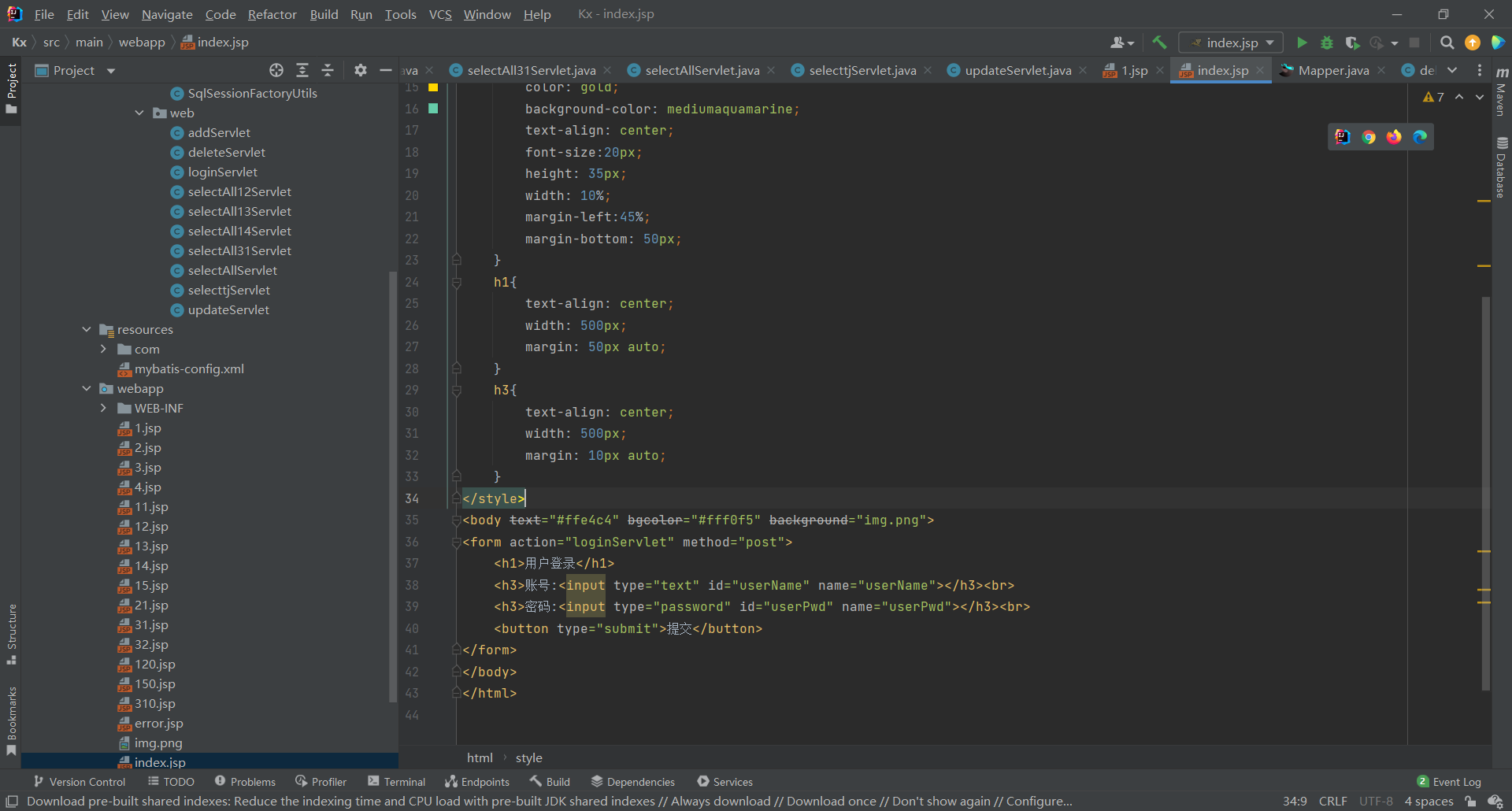
Task: Click the editor vertical scrollbar
Action: click(1486, 494)
